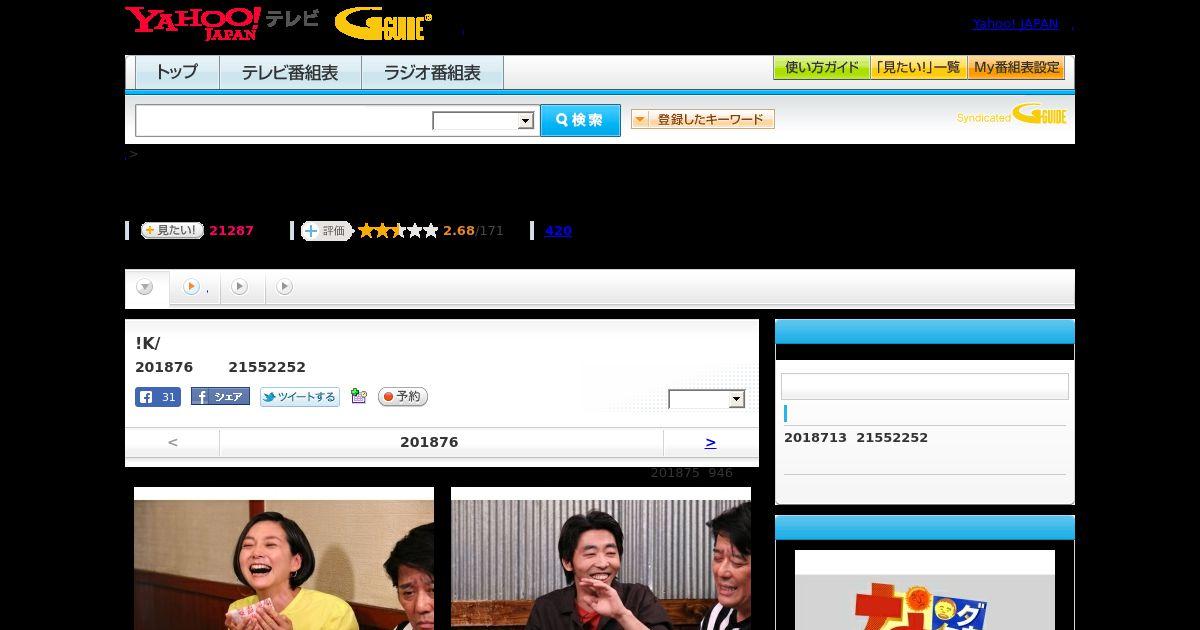1200x630 pixels.
Task: Open the トップ tab
Action: point(177,72)
